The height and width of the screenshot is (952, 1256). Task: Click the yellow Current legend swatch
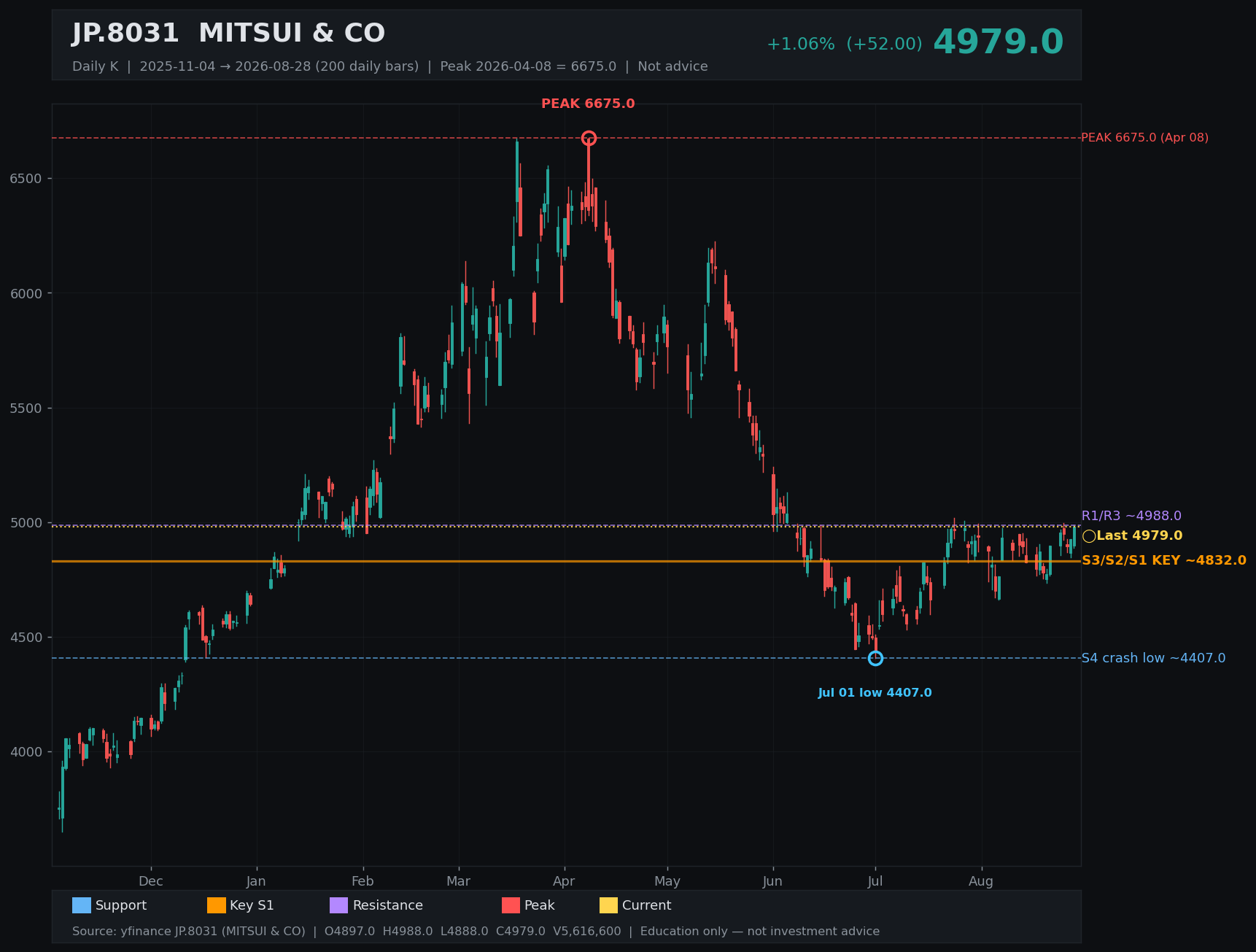(x=609, y=905)
